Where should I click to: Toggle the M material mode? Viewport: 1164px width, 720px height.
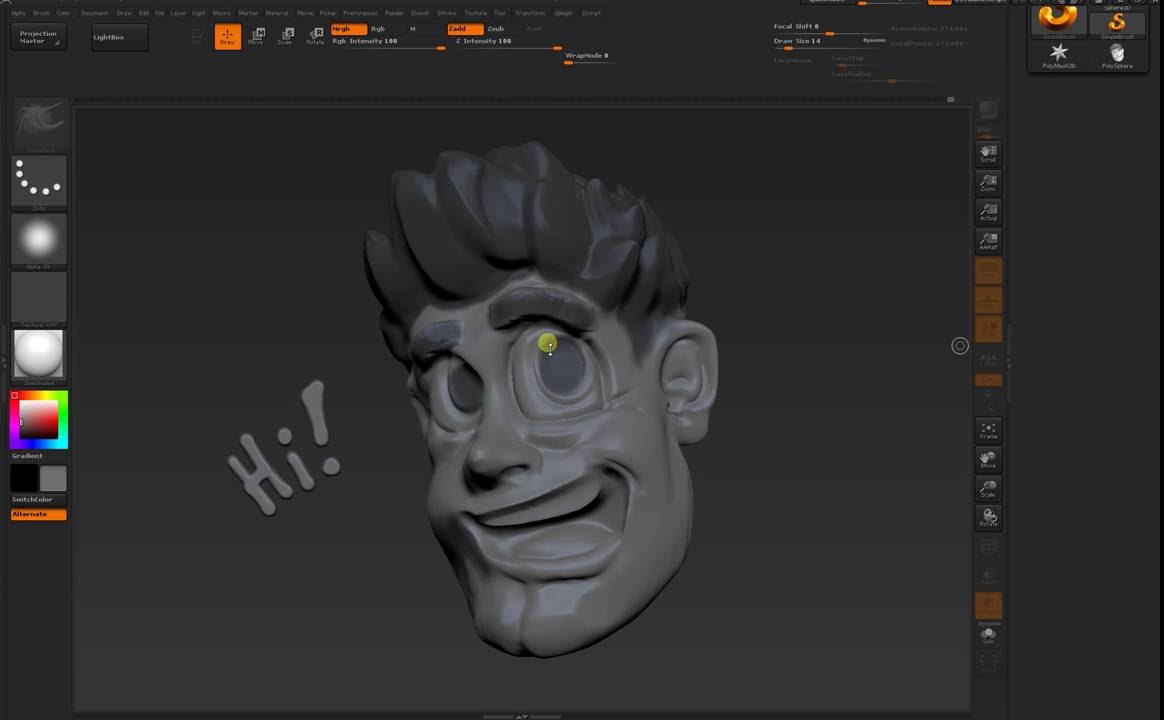(413, 29)
